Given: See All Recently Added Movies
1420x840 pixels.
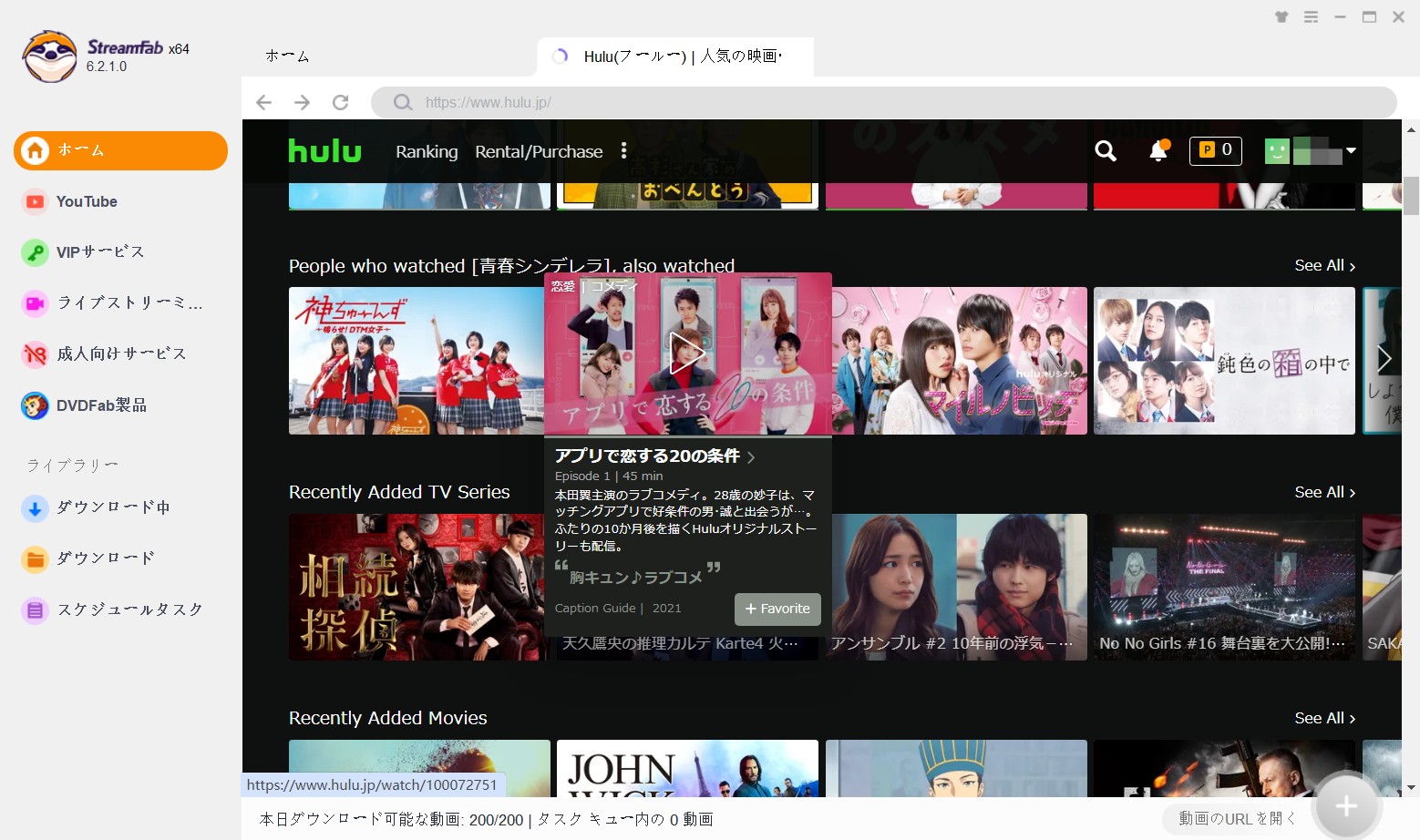Looking at the screenshot, I should (1325, 718).
